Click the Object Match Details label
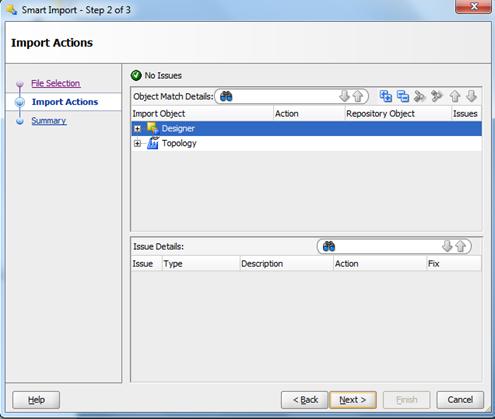The image size is (495, 419). (173, 97)
